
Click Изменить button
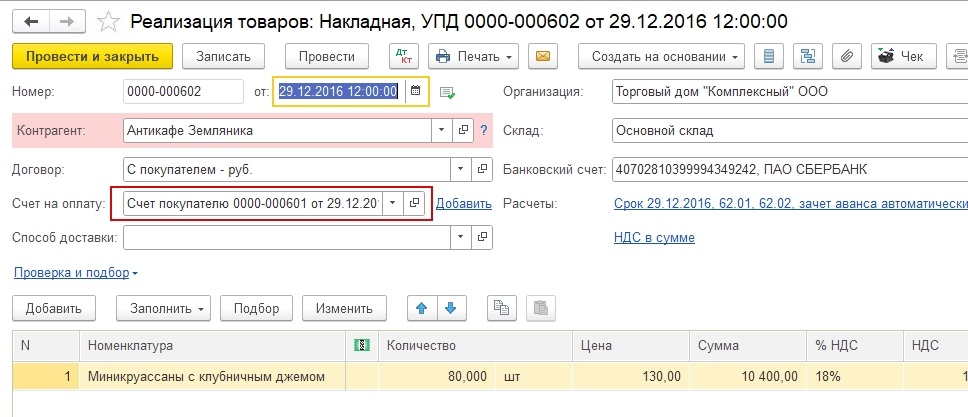[344, 308]
